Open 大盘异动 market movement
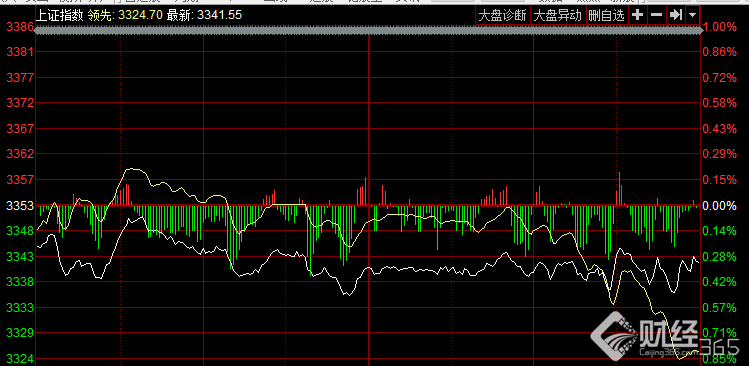The width and height of the screenshot is (749, 366). coord(557,15)
